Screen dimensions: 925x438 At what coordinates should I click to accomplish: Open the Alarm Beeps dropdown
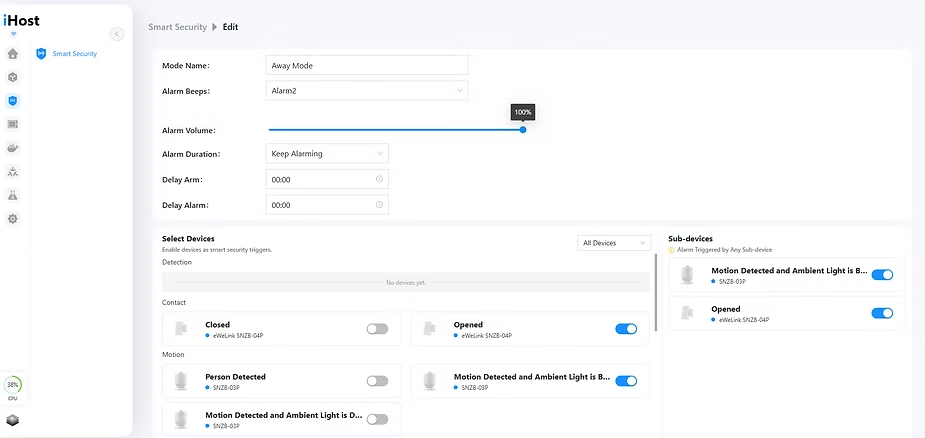[367, 91]
